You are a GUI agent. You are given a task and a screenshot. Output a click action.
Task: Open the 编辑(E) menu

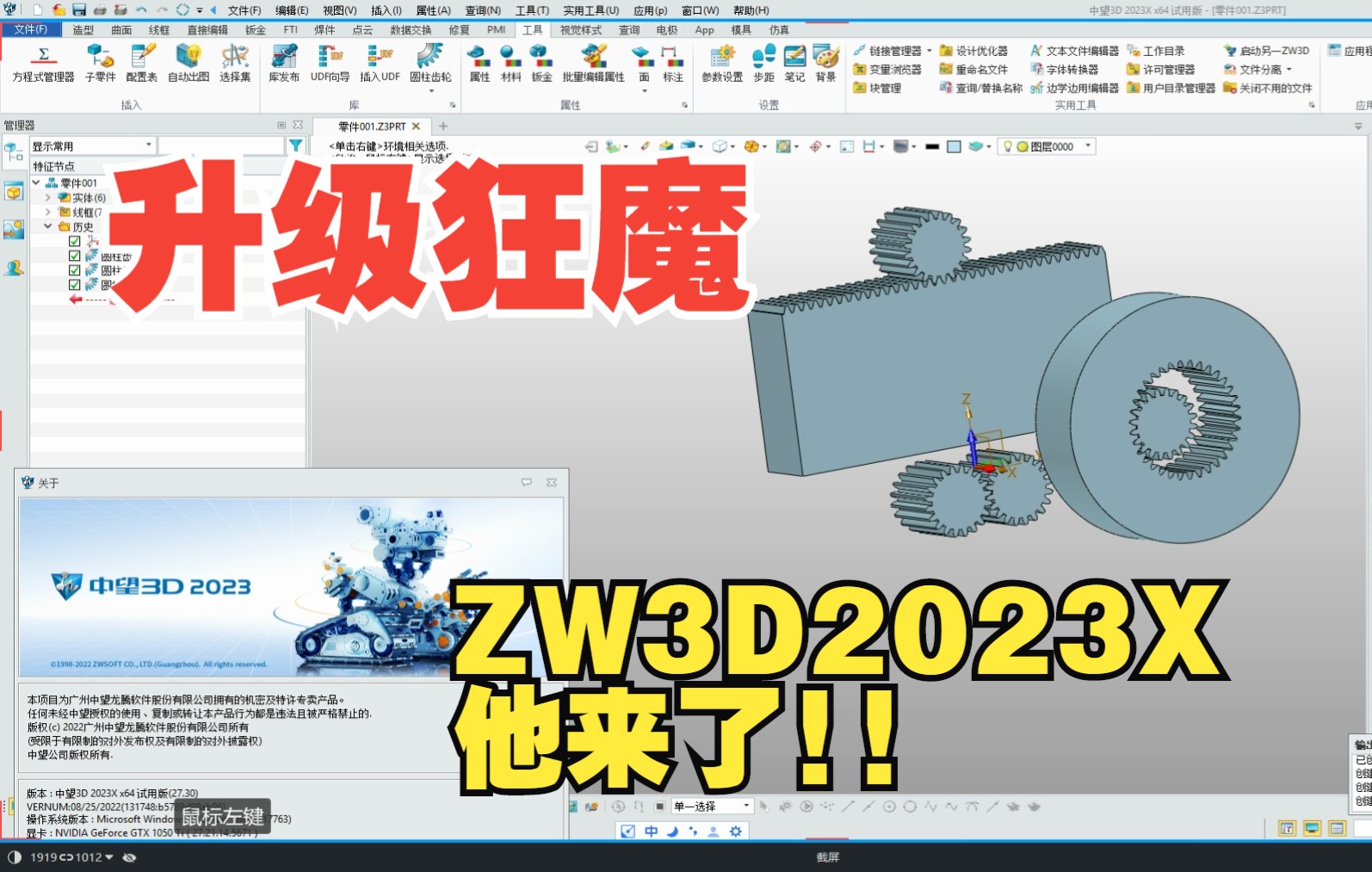[x=292, y=10]
